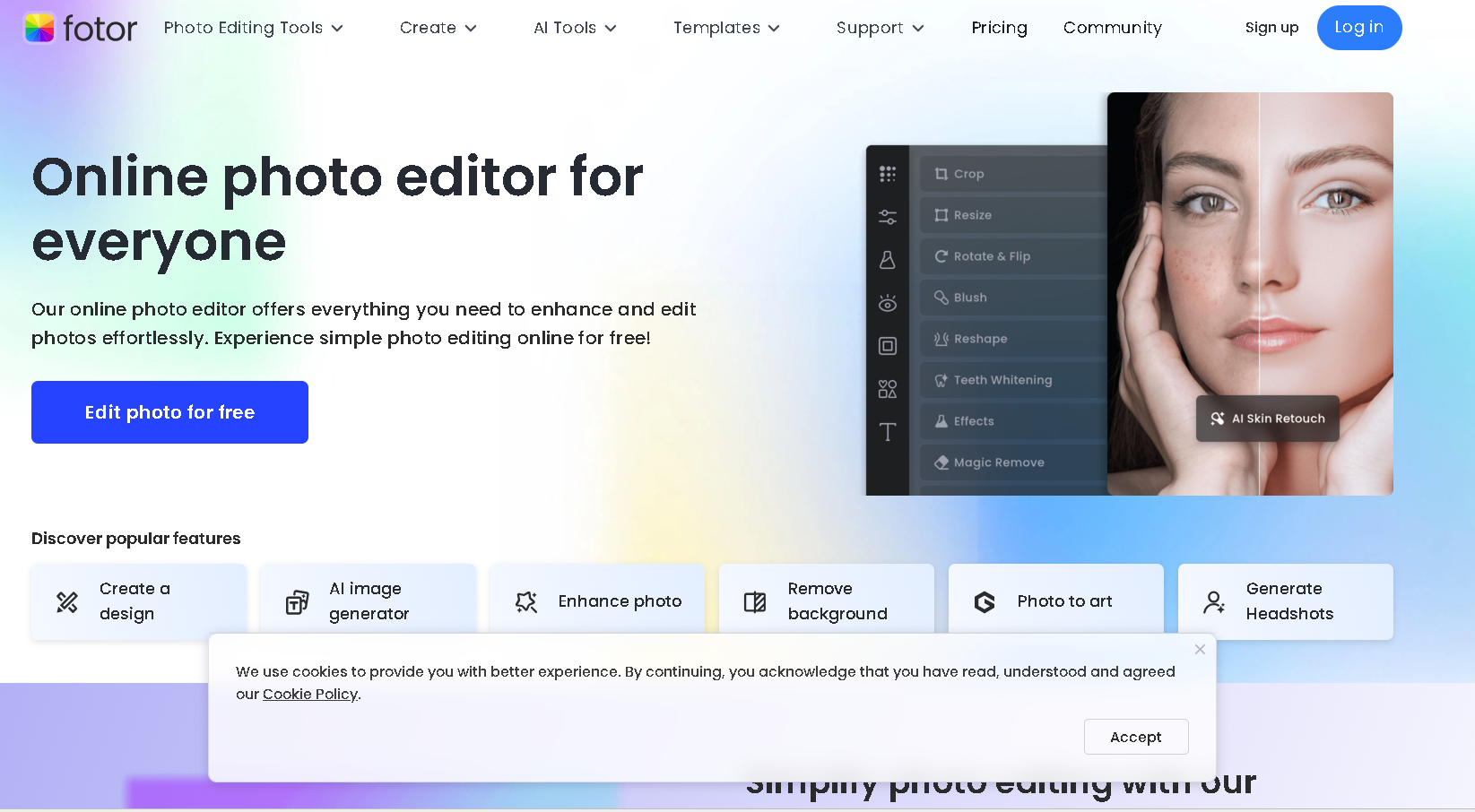Click the Effects label in the tool list
This screenshot has height=812, width=1475.
974,421
